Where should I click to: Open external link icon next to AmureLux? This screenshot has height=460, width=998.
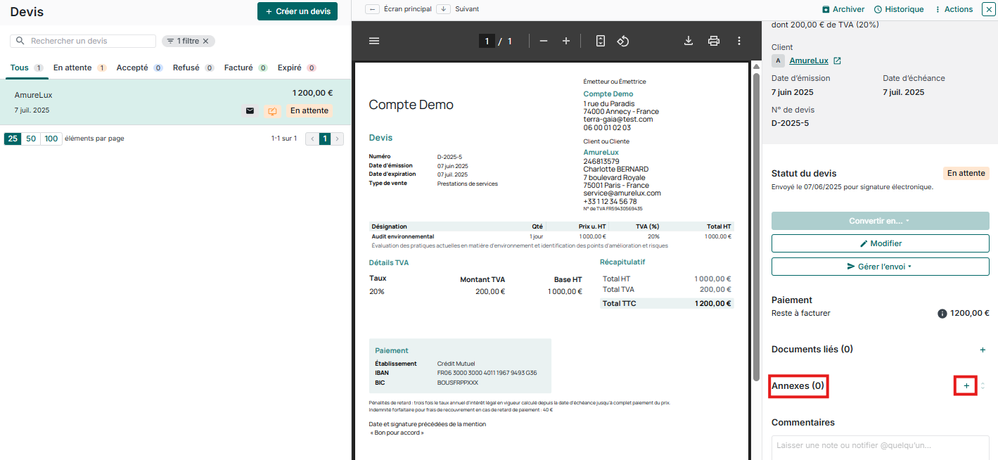[837, 61]
